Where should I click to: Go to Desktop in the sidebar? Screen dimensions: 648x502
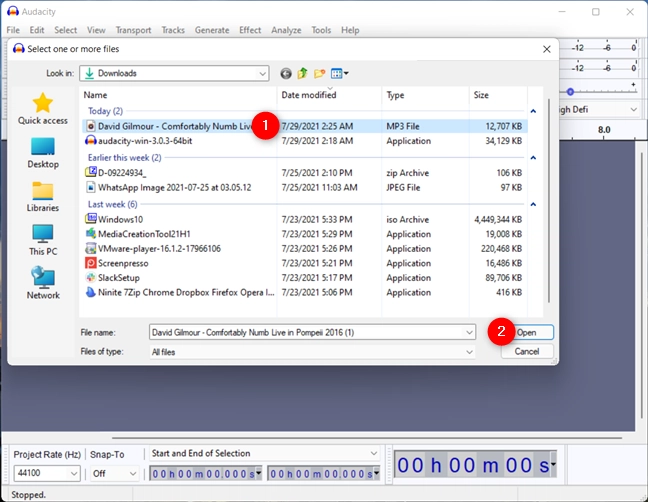tap(43, 153)
